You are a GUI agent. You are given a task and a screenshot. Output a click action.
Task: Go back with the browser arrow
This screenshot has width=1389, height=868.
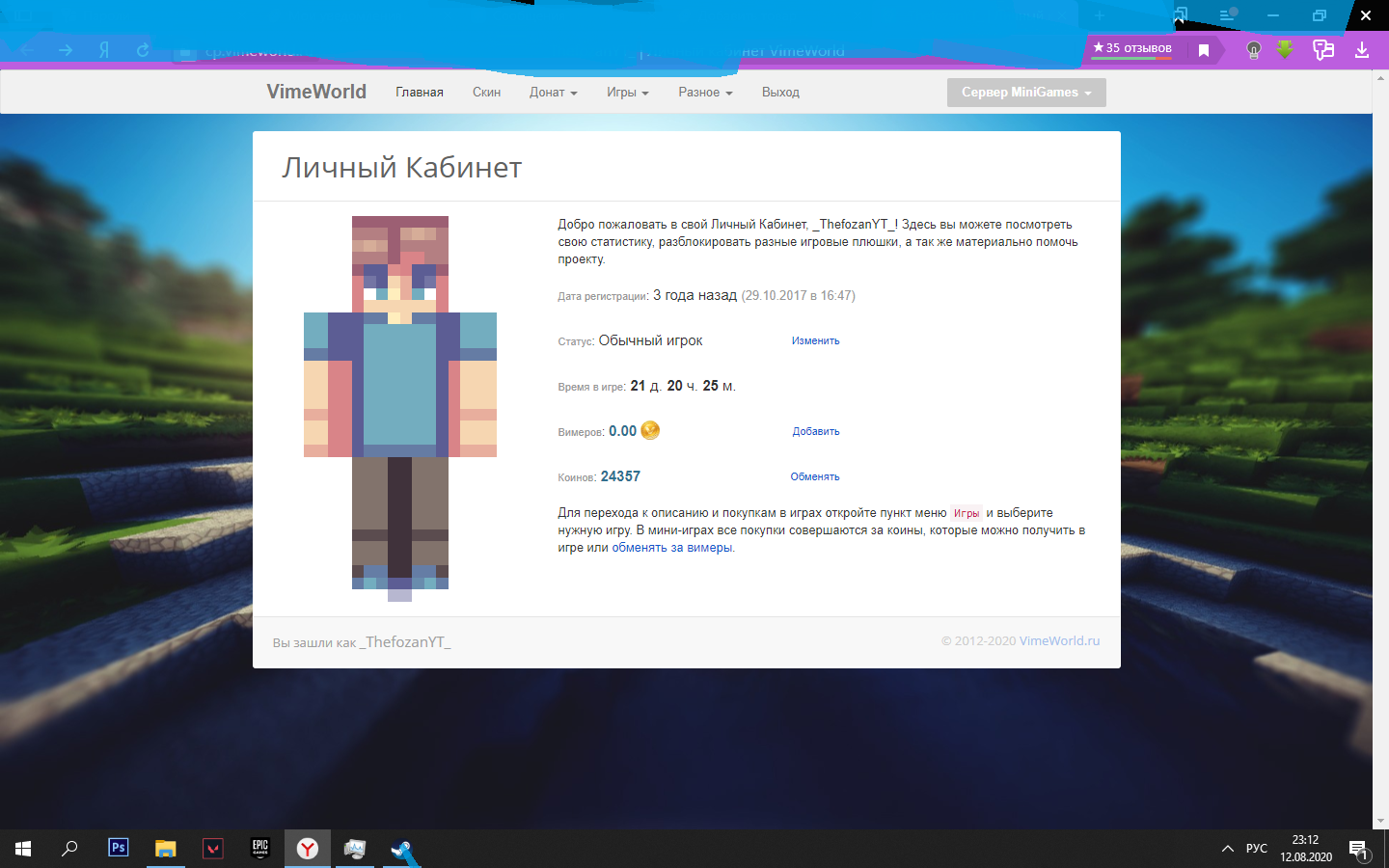coord(26,49)
